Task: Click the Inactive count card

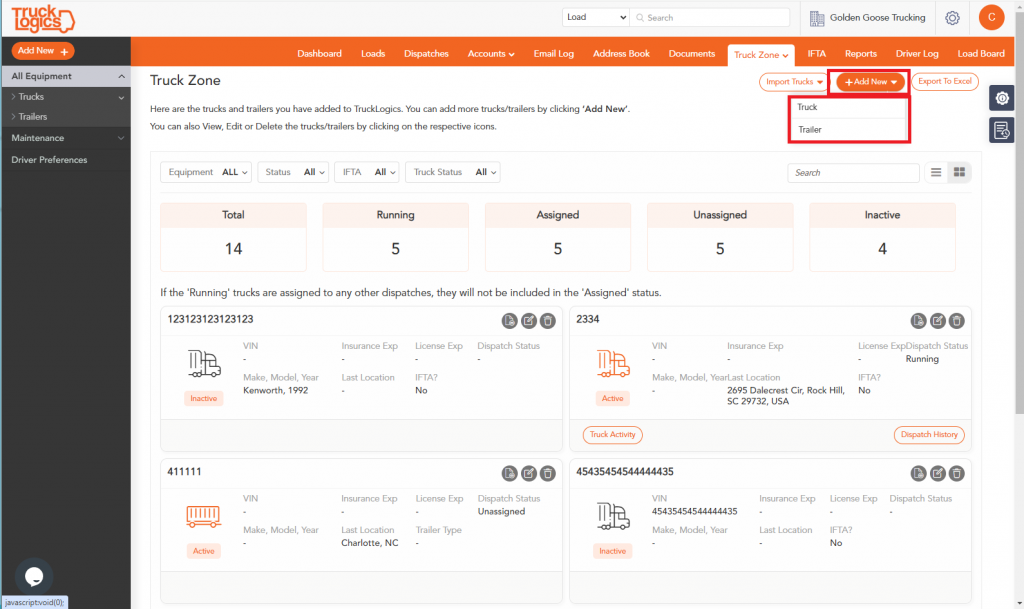Action: pyautogui.click(x=882, y=237)
